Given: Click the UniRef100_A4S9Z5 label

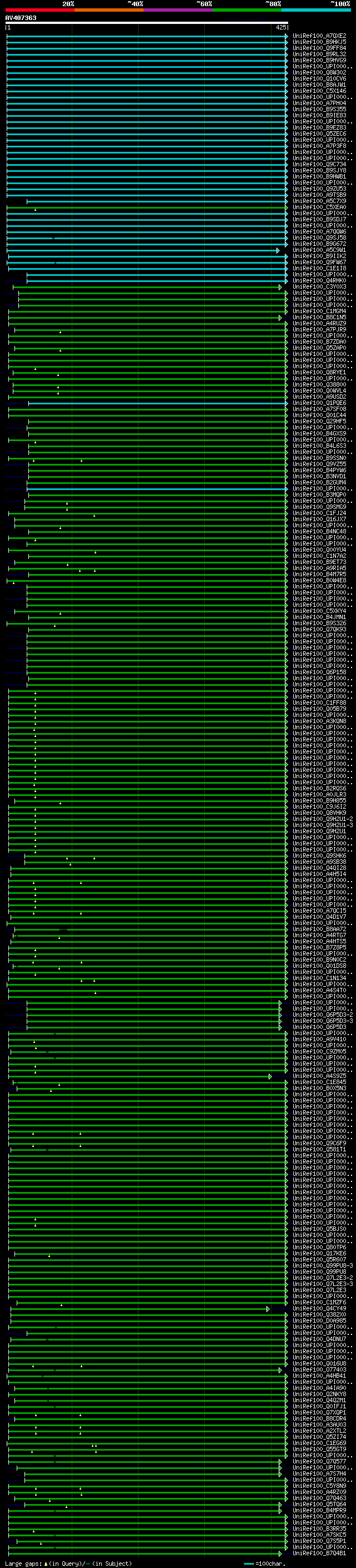Looking at the screenshot, I should tap(319, 1076).
